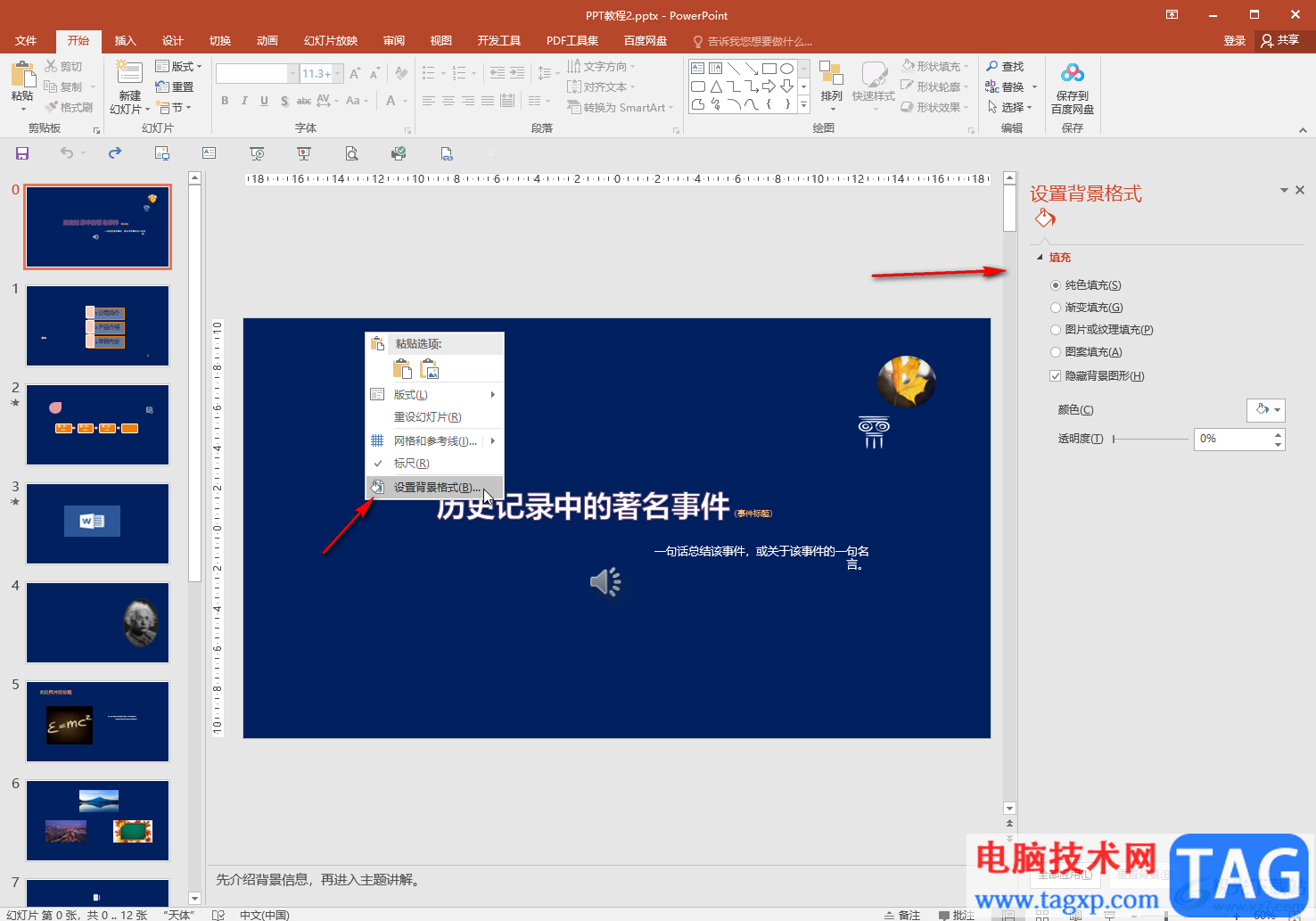Viewport: 1316px width, 921px height.
Task: Toggle Hide background graphics checkbox
Action: tap(1056, 376)
